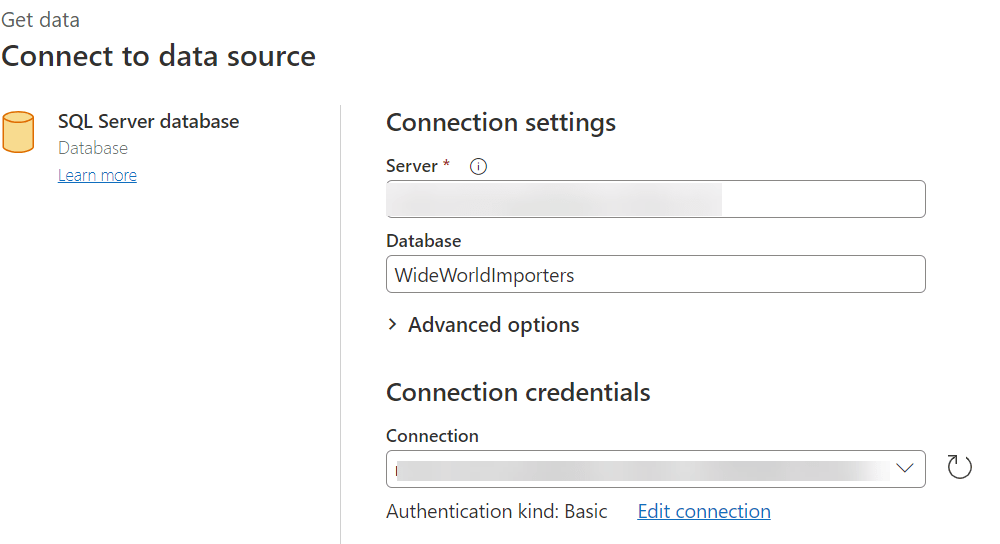Screen dimensions: 1000x544
Task: Click the Connection label above the dropdown
Action: 432,436
